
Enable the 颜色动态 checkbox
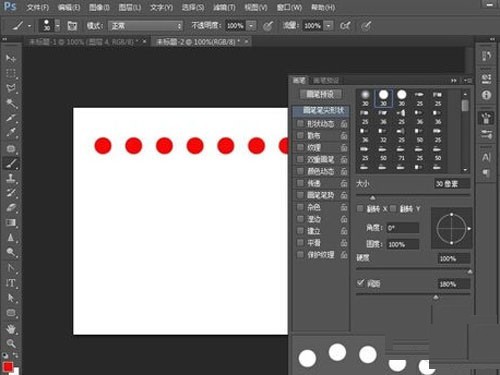tap(300, 171)
